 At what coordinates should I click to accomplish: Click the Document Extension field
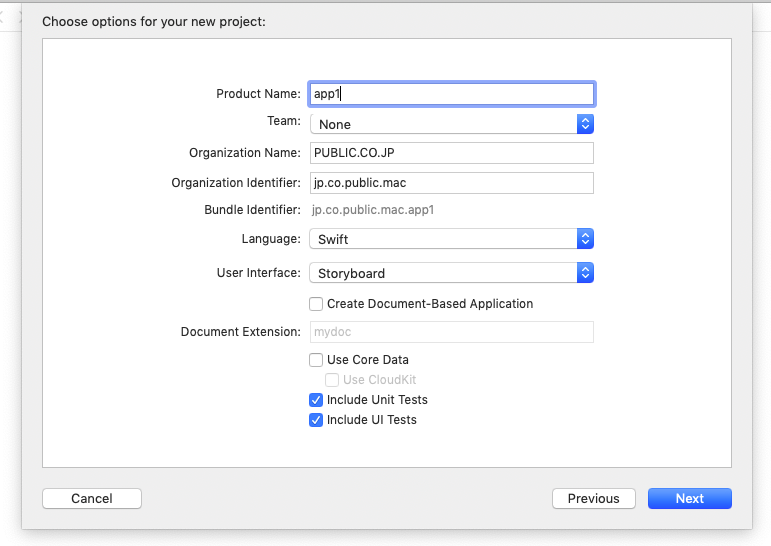(451, 332)
